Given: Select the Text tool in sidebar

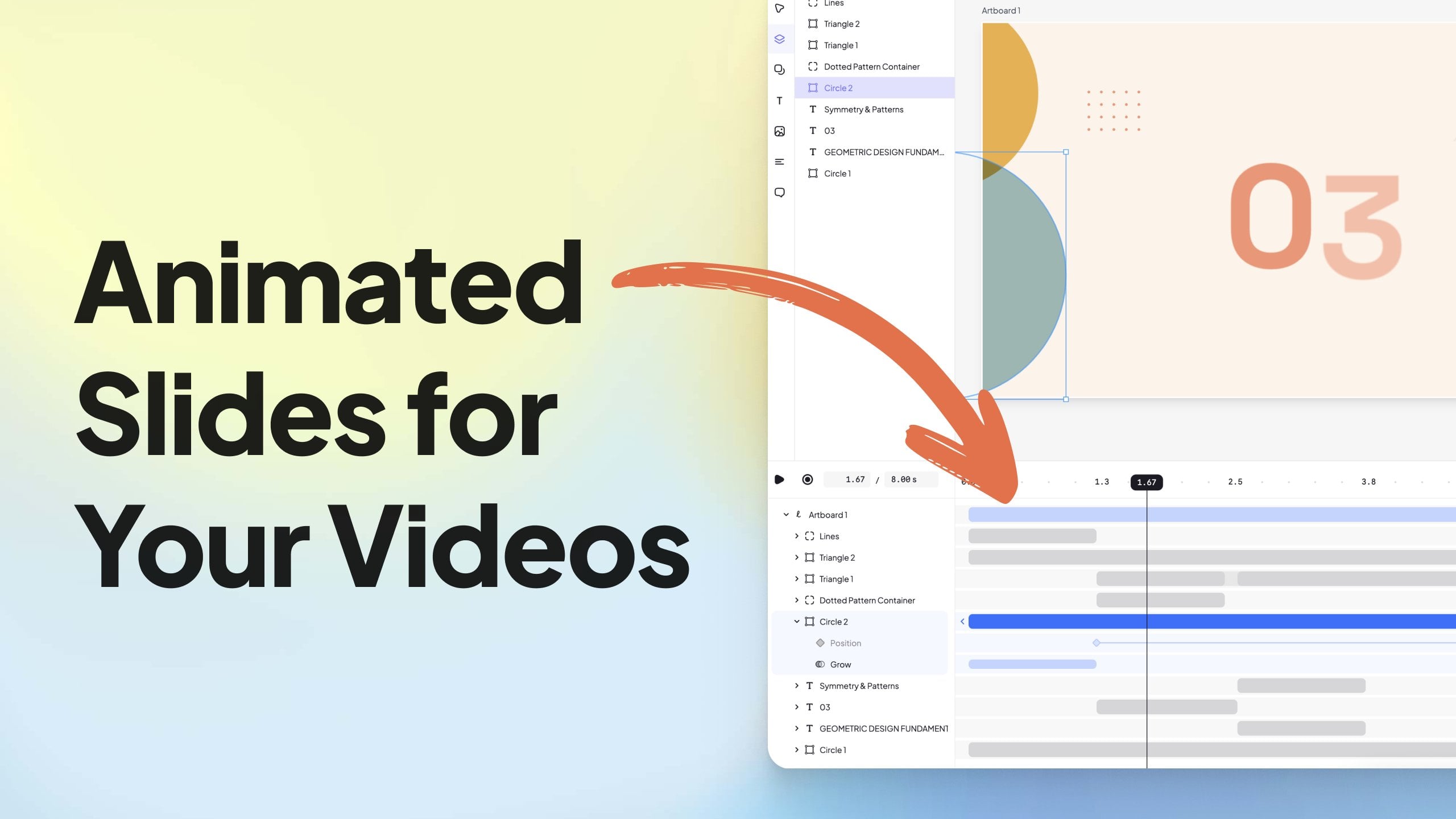Looking at the screenshot, I should 780,101.
